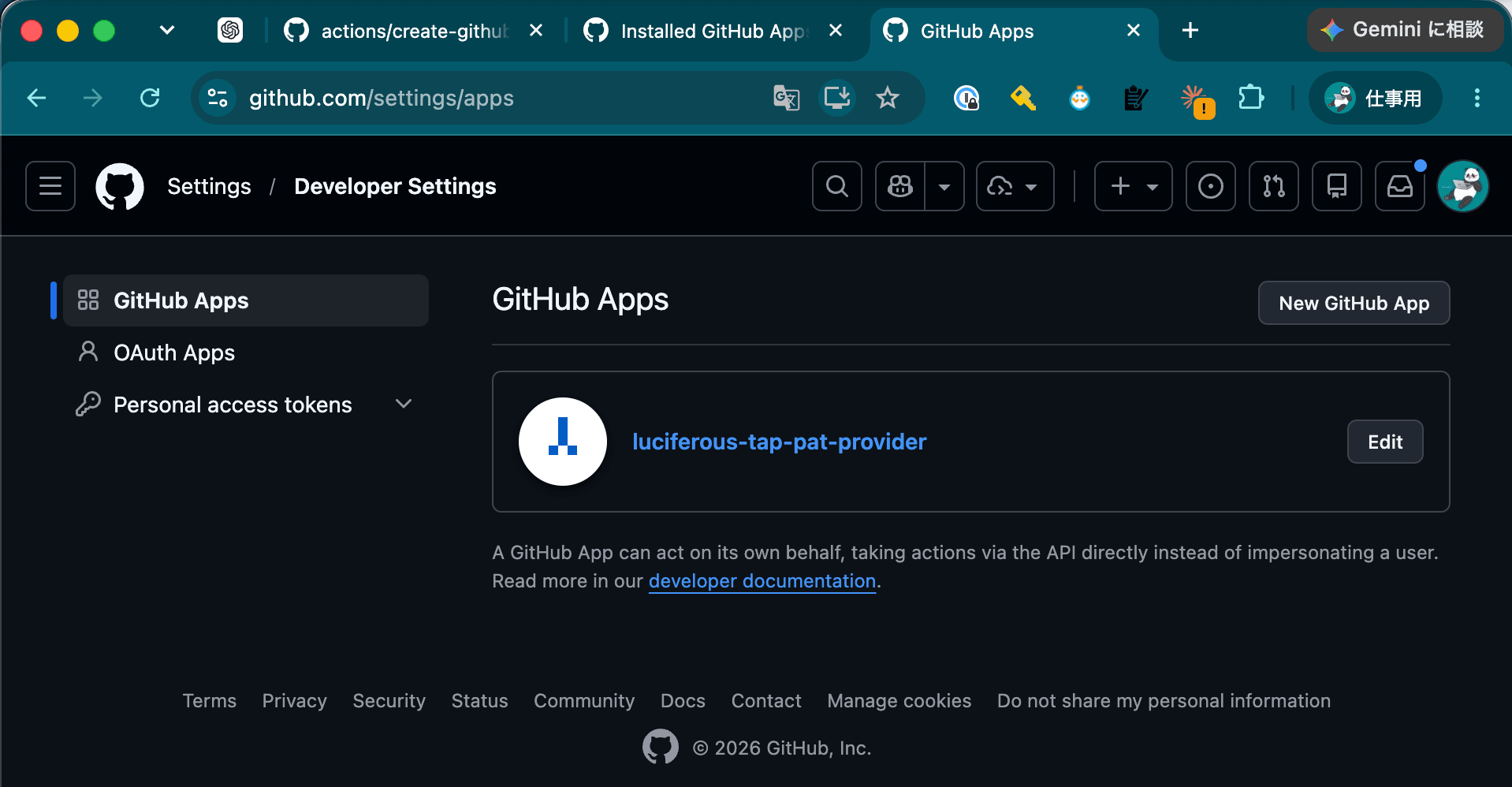Open the agents cloud dropdown in header

click(1015, 186)
